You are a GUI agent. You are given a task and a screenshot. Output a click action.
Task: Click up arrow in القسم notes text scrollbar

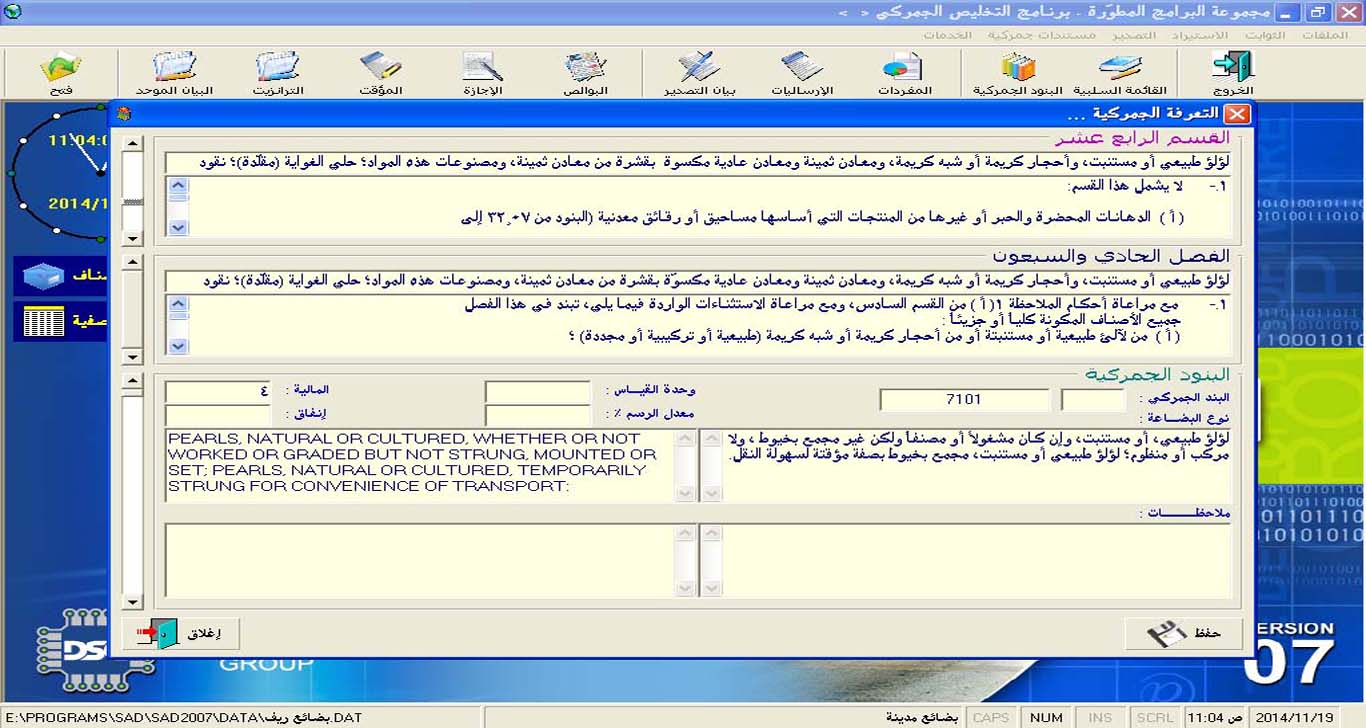[178, 186]
